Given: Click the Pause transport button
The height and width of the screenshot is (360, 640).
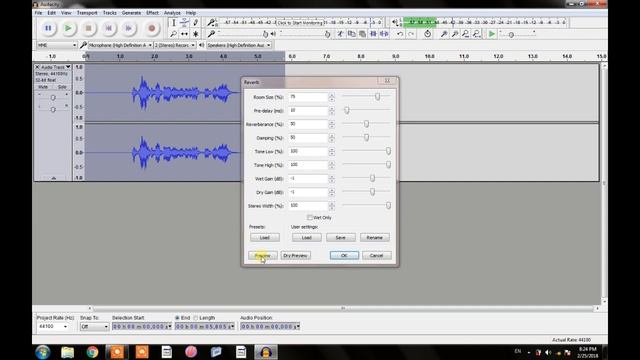Looking at the screenshot, I should pos(48,28).
